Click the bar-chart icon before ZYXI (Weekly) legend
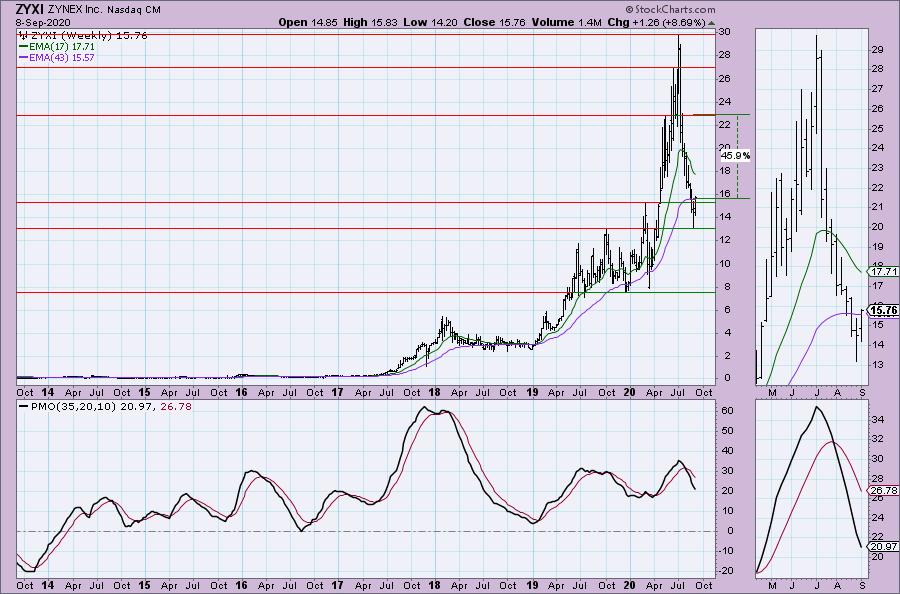This screenshot has width=900, height=594. [24, 35]
